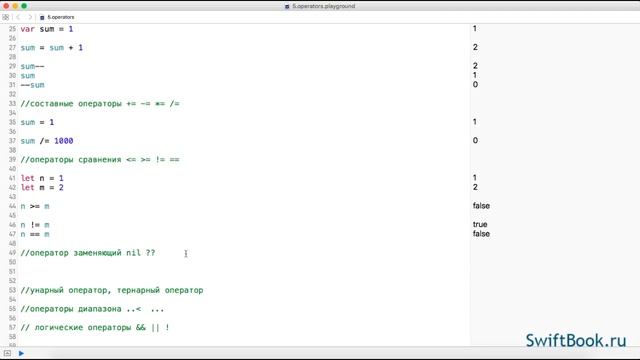Click the 'let m = 2' declaration

[x=42, y=187]
